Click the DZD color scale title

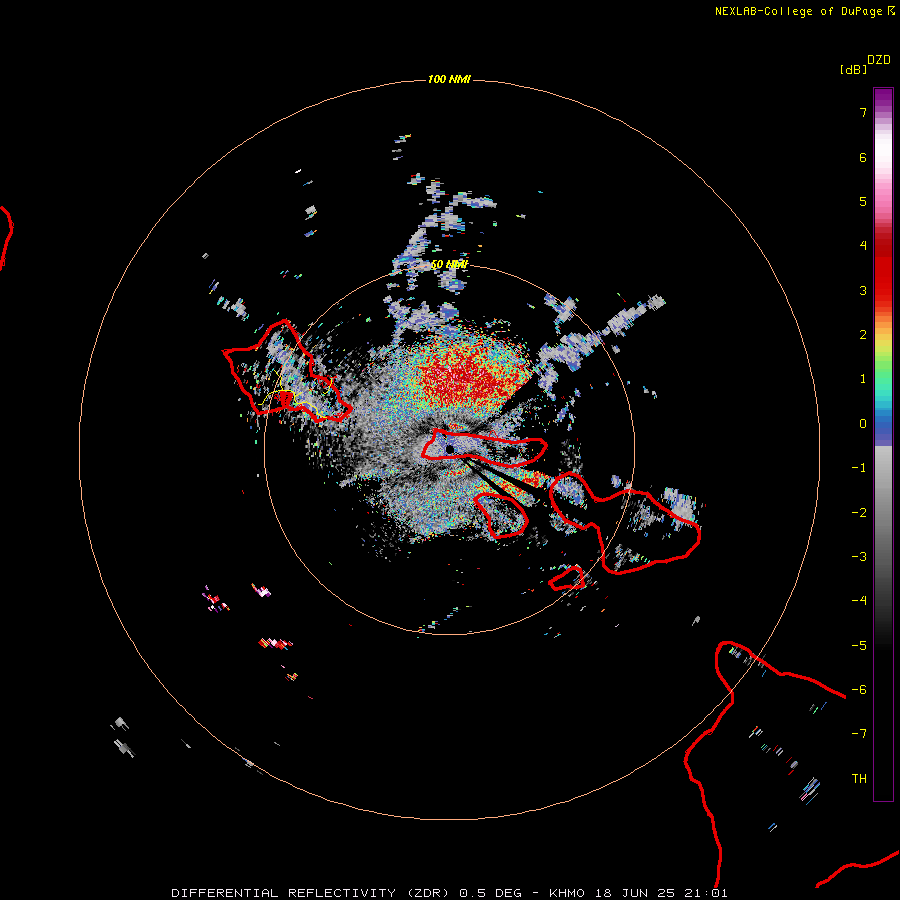pos(879,60)
